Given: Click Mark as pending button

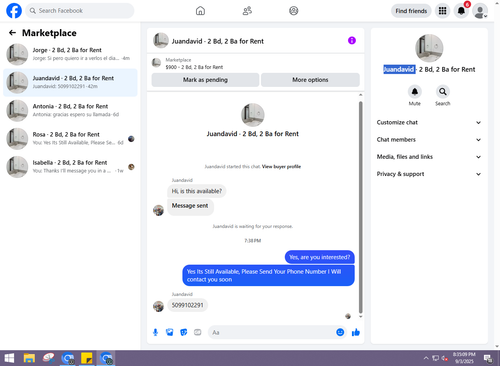Looking at the screenshot, I should pos(205,80).
